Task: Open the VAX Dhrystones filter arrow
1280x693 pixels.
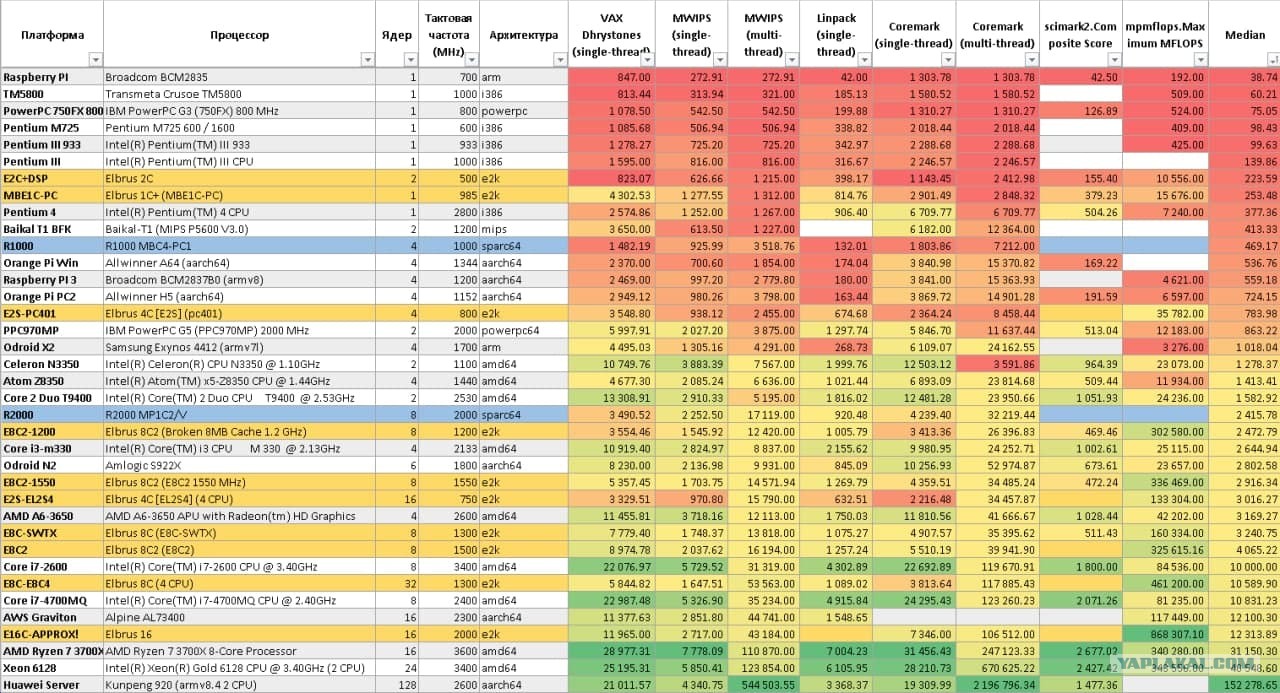Action: click(x=646, y=60)
